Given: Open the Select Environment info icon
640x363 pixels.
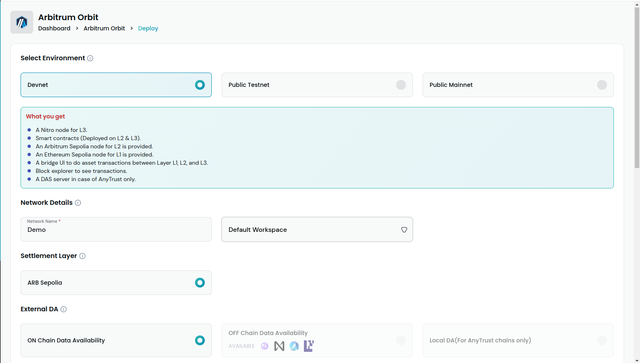Looking at the screenshot, I should pyautogui.click(x=90, y=58).
